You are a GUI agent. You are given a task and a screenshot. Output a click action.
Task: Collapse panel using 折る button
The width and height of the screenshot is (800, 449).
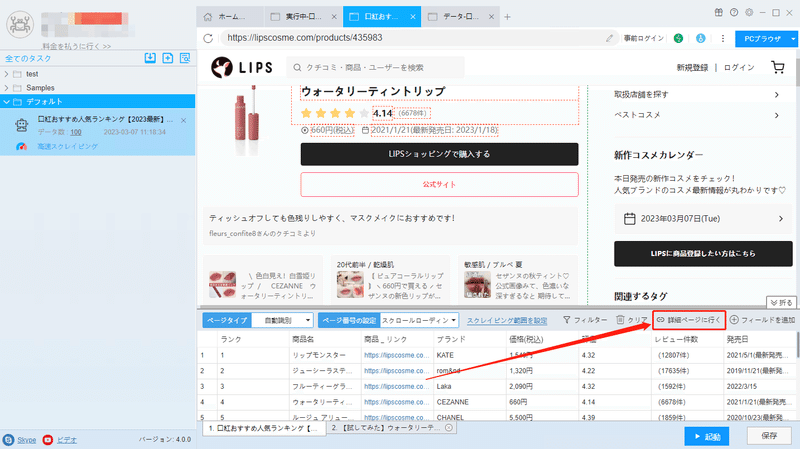[x=781, y=303]
